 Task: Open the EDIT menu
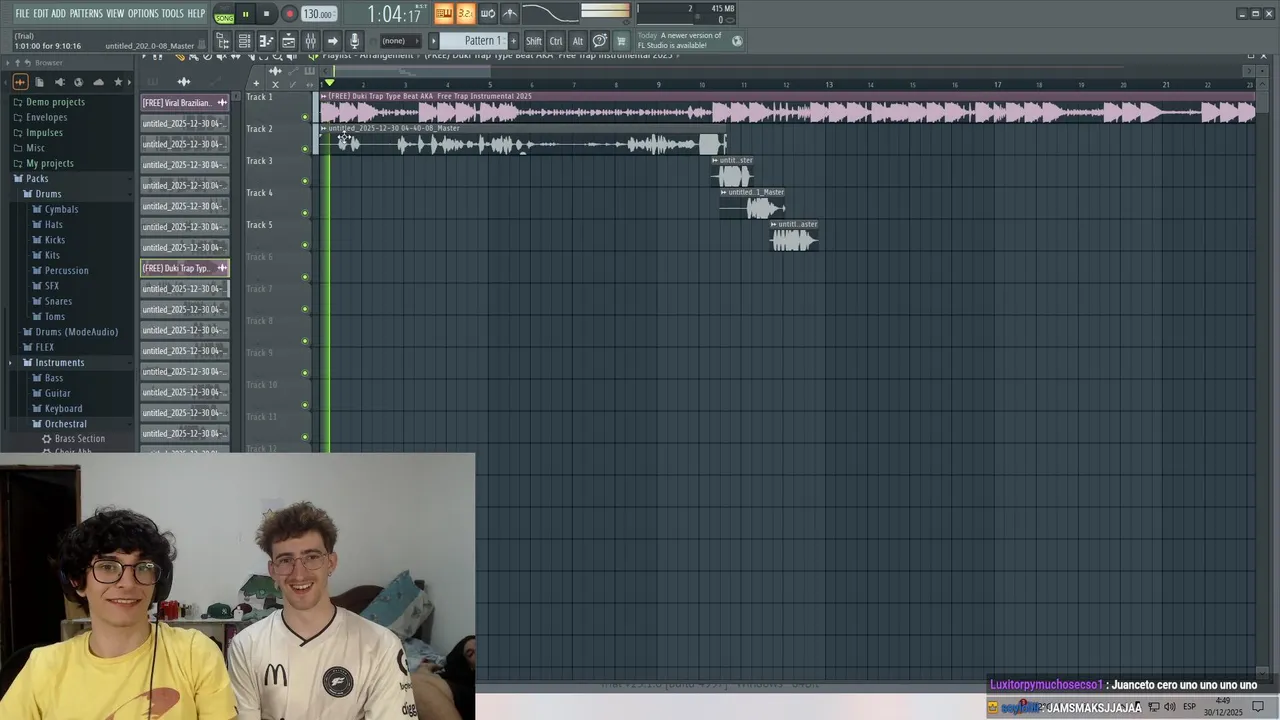41,13
